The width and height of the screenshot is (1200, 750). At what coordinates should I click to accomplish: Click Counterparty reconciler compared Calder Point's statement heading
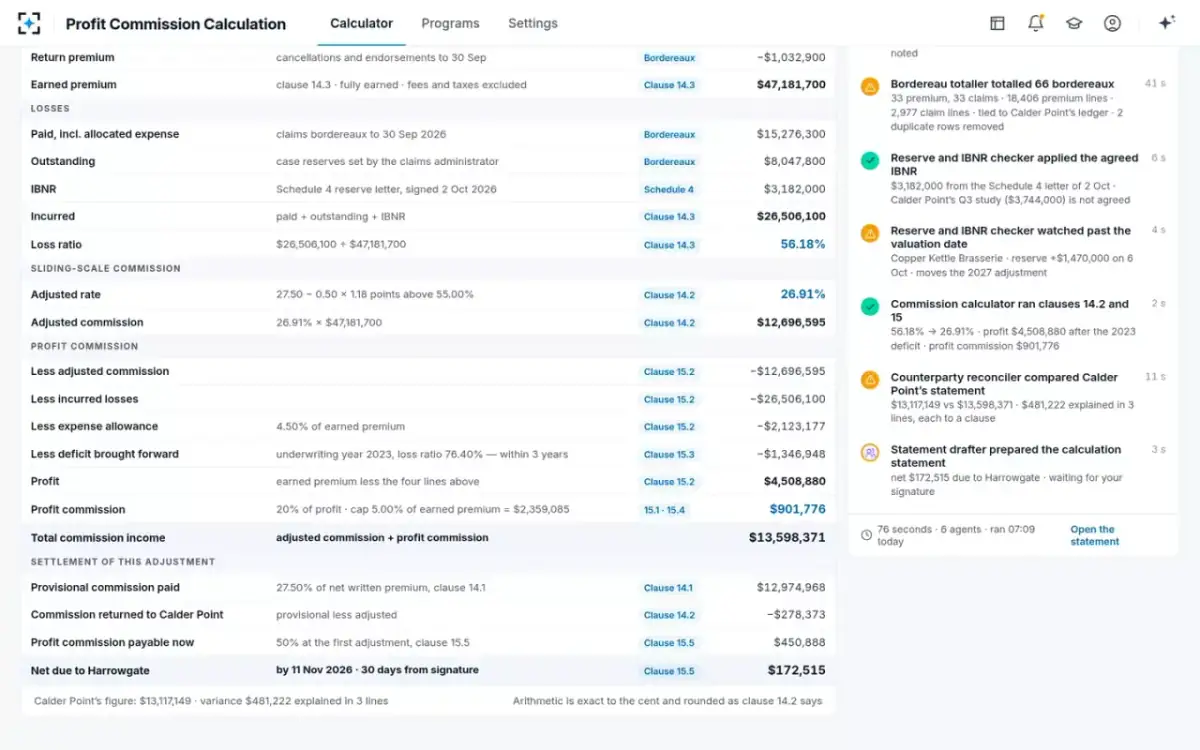pos(1004,384)
